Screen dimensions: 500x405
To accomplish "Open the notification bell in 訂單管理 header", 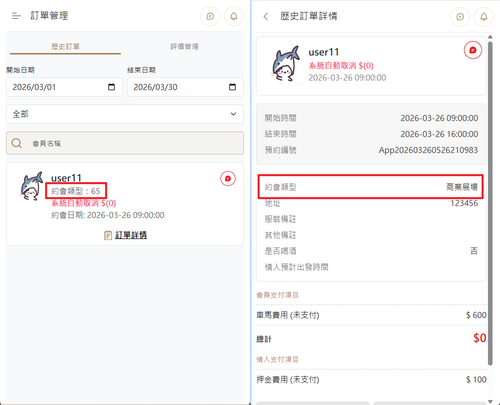I will 234,16.
